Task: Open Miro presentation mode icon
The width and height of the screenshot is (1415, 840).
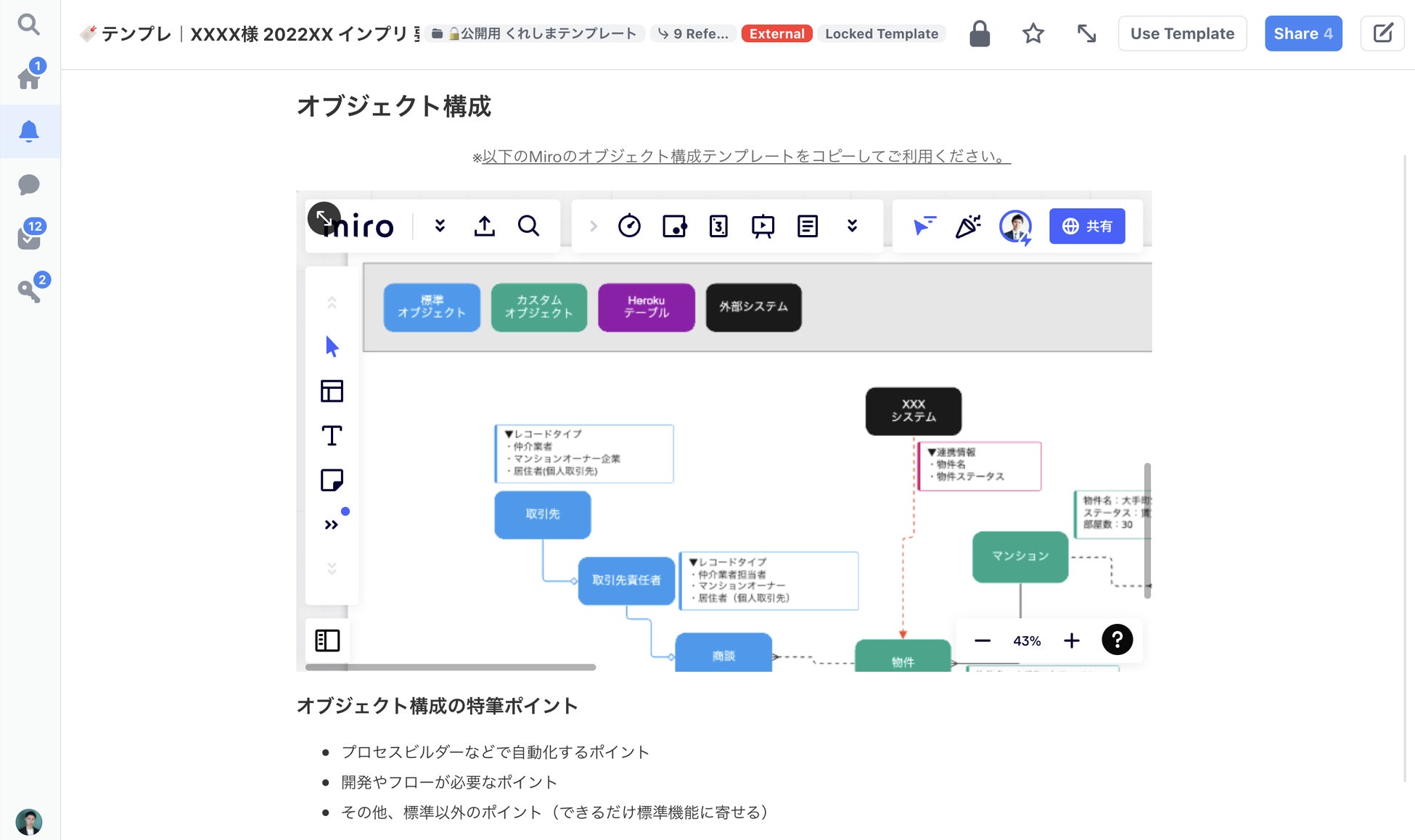Action: pos(763,226)
